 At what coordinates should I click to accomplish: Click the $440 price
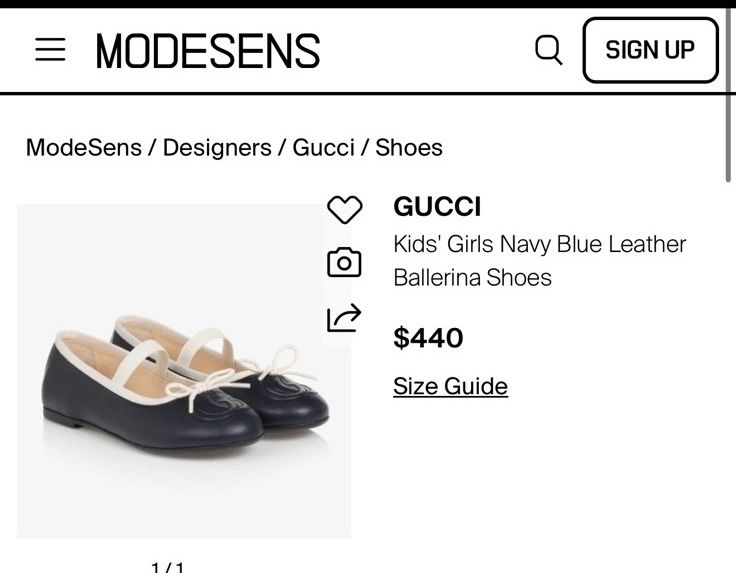[428, 338]
